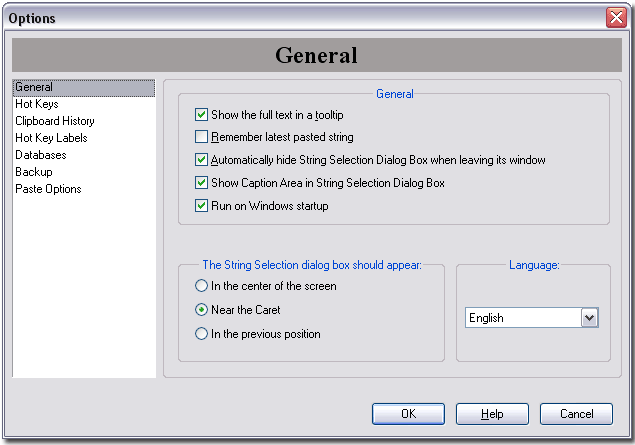Open the Hot Keys options page
The image size is (635, 445).
pyautogui.click(x=84, y=104)
